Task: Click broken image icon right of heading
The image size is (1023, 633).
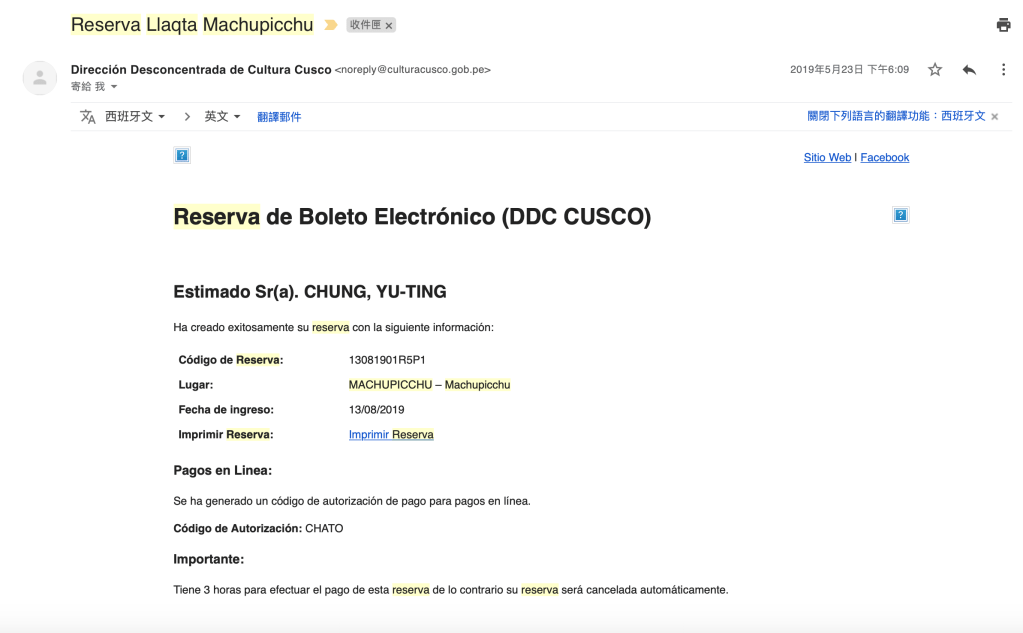Action: 900,215
